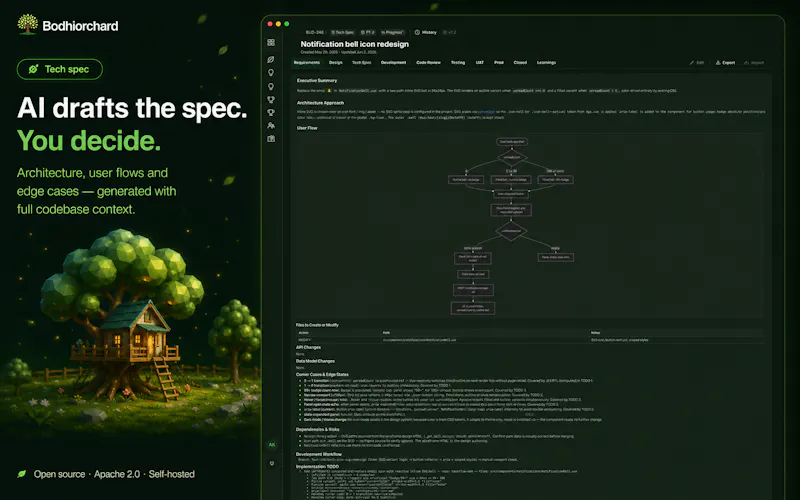Switch to the Development tab
Image resolution: width=800 pixels, height=500 pixels.
pyautogui.click(x=393, y=63)
